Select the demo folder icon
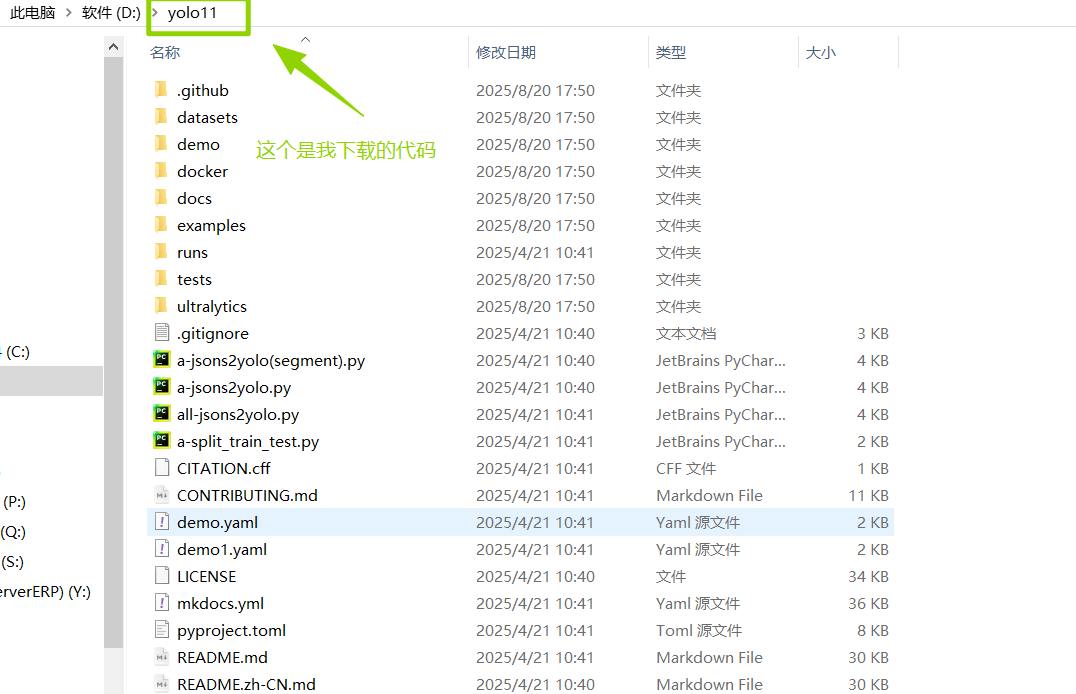The width and height of the screenshot is (1076, 694). coord(161,143)
